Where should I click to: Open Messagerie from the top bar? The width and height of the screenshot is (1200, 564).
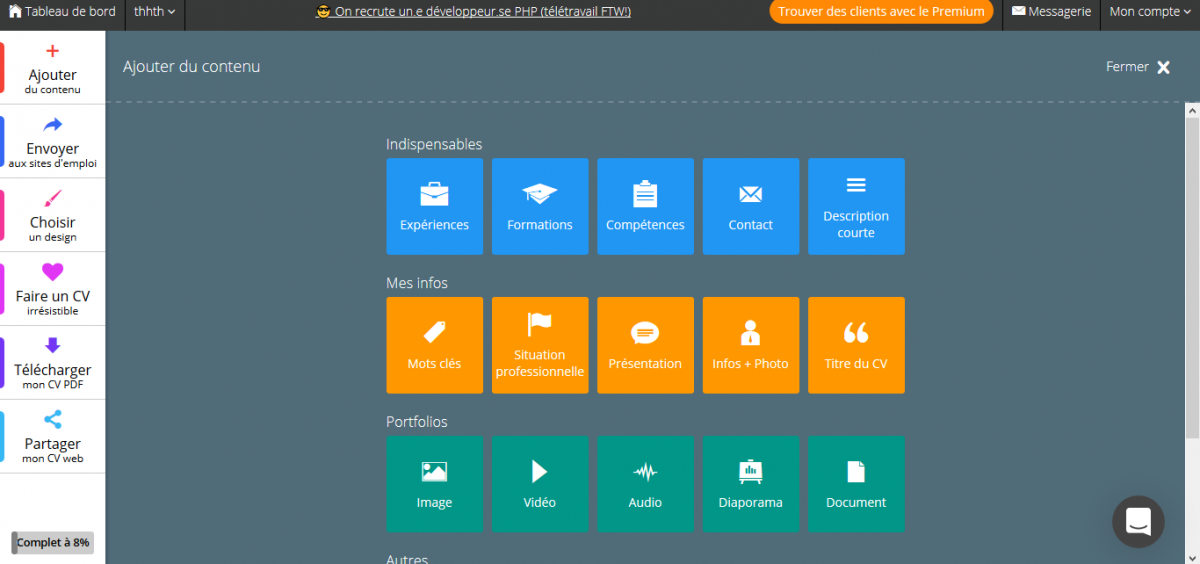pyautogui.click(x=1051, y=12)
